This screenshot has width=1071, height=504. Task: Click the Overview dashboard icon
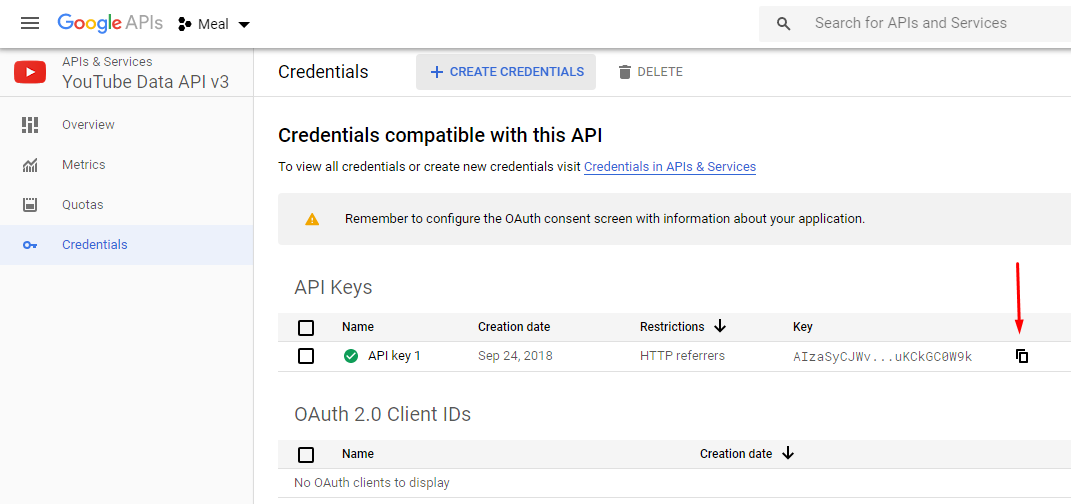pyautogui.click(x=30, y=125)
